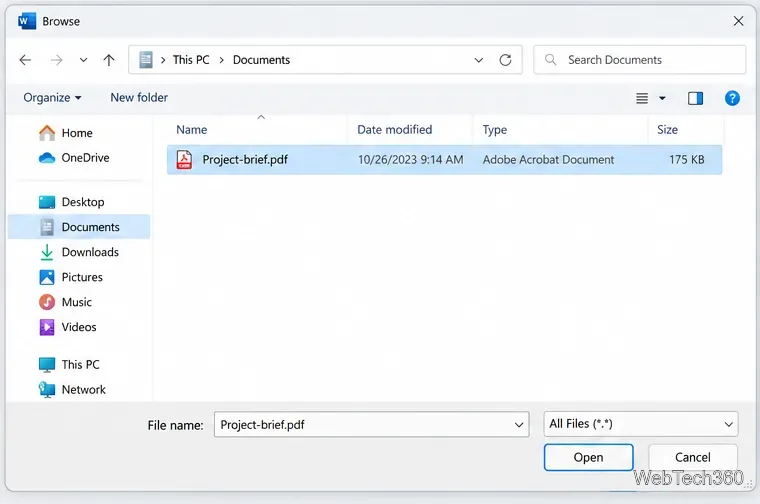The image size is (760, 504).
Task: Create a New folder
Action: (139, 97)
